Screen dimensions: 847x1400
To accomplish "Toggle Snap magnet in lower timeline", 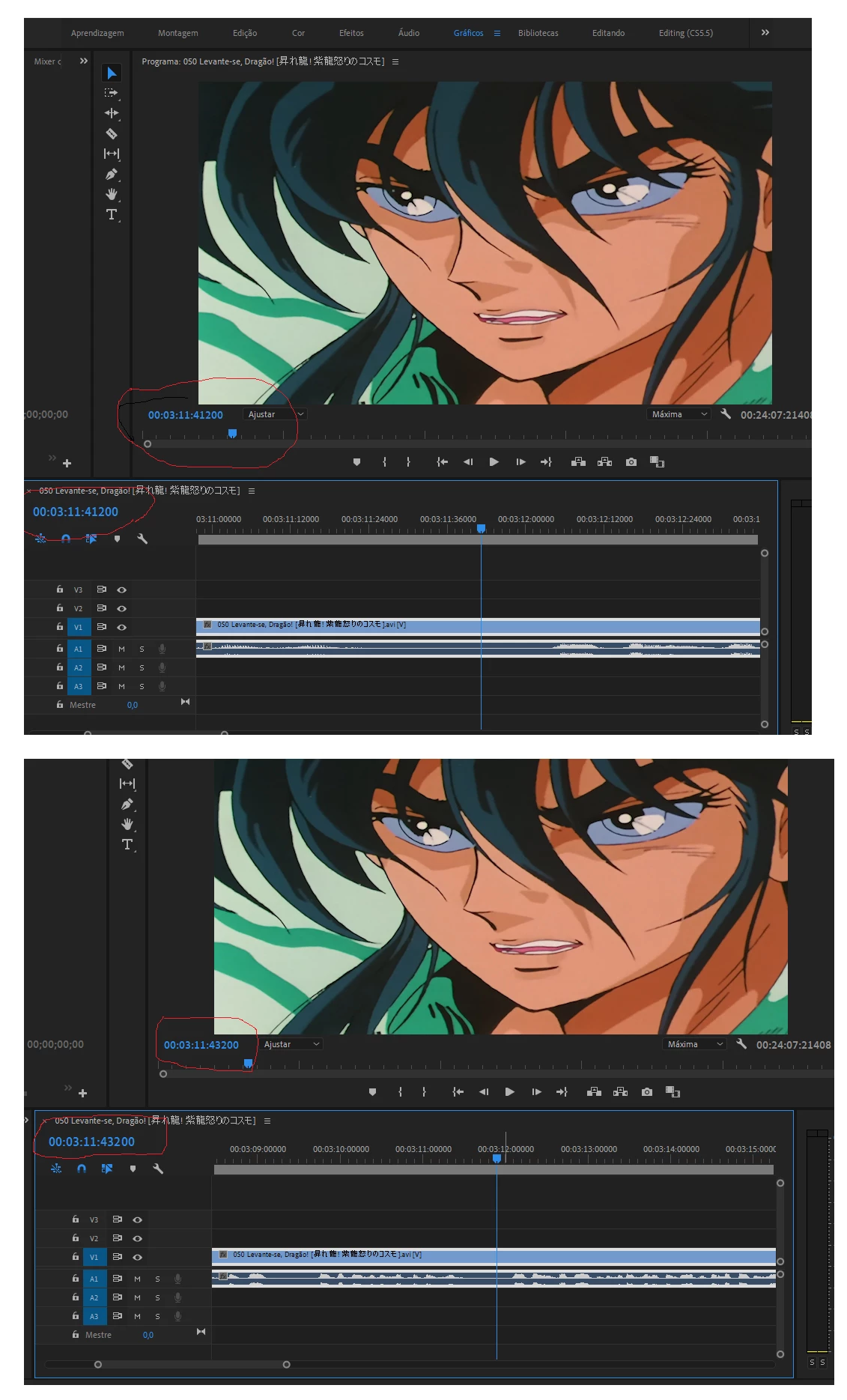I will tap(82, 1169).
